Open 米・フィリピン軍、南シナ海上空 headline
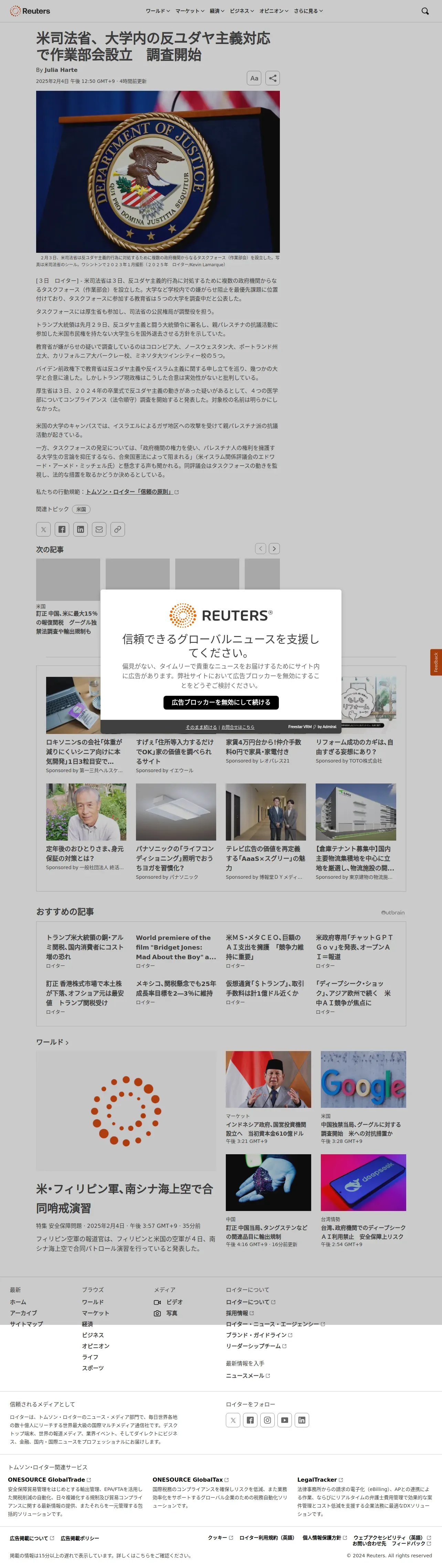 (x=125, y=1198)
